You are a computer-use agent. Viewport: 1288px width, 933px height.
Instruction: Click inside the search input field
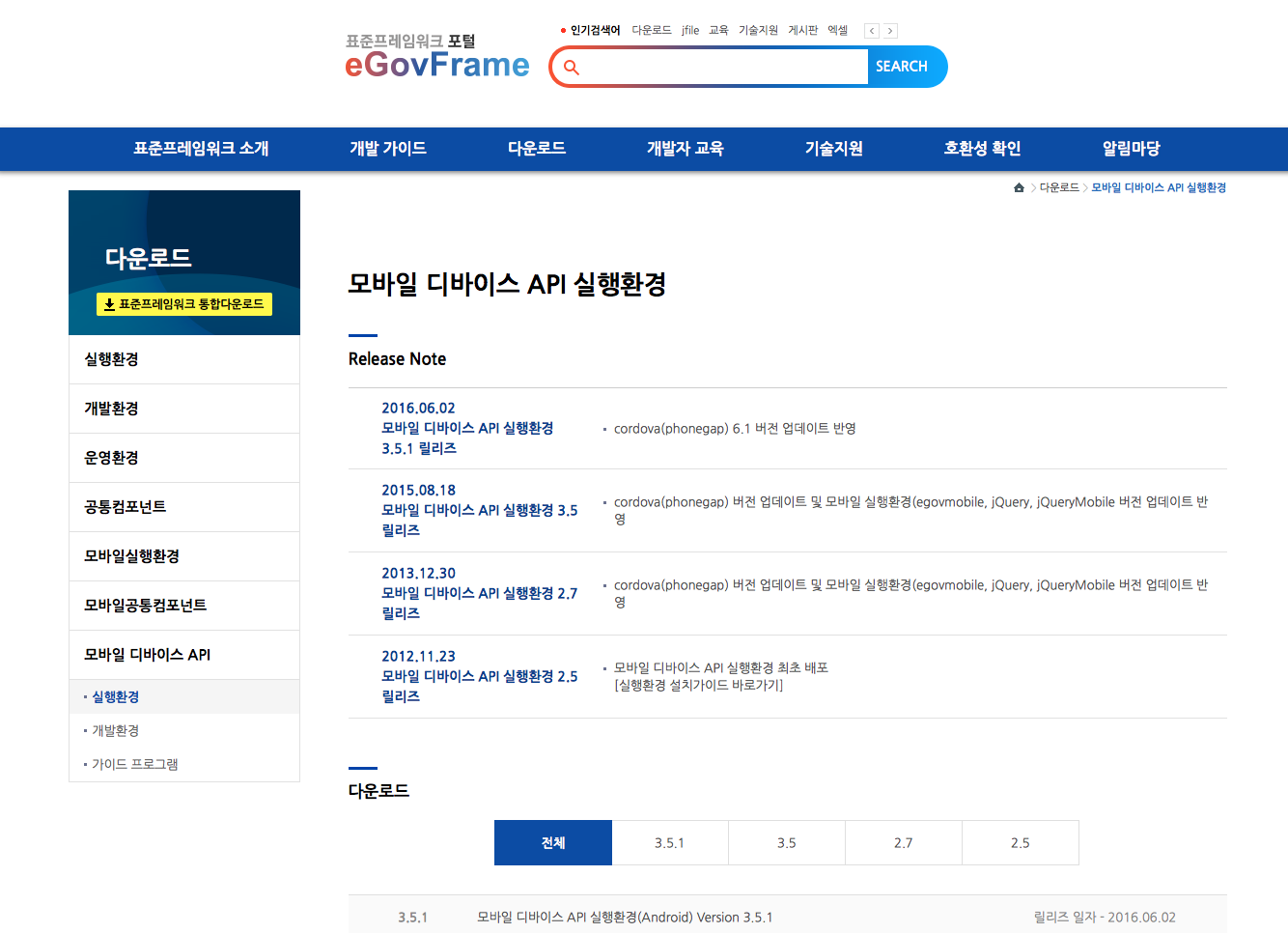pos(724,68)
